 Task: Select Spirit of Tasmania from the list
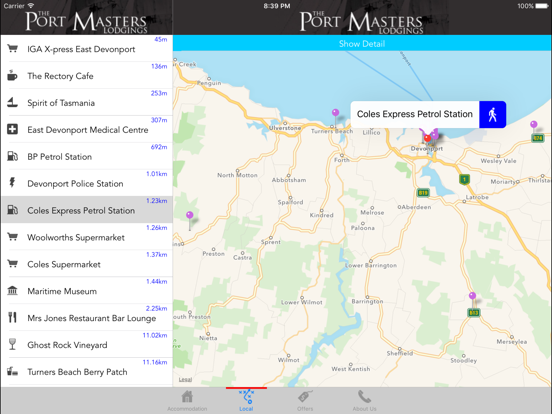[x=87, y=102]
